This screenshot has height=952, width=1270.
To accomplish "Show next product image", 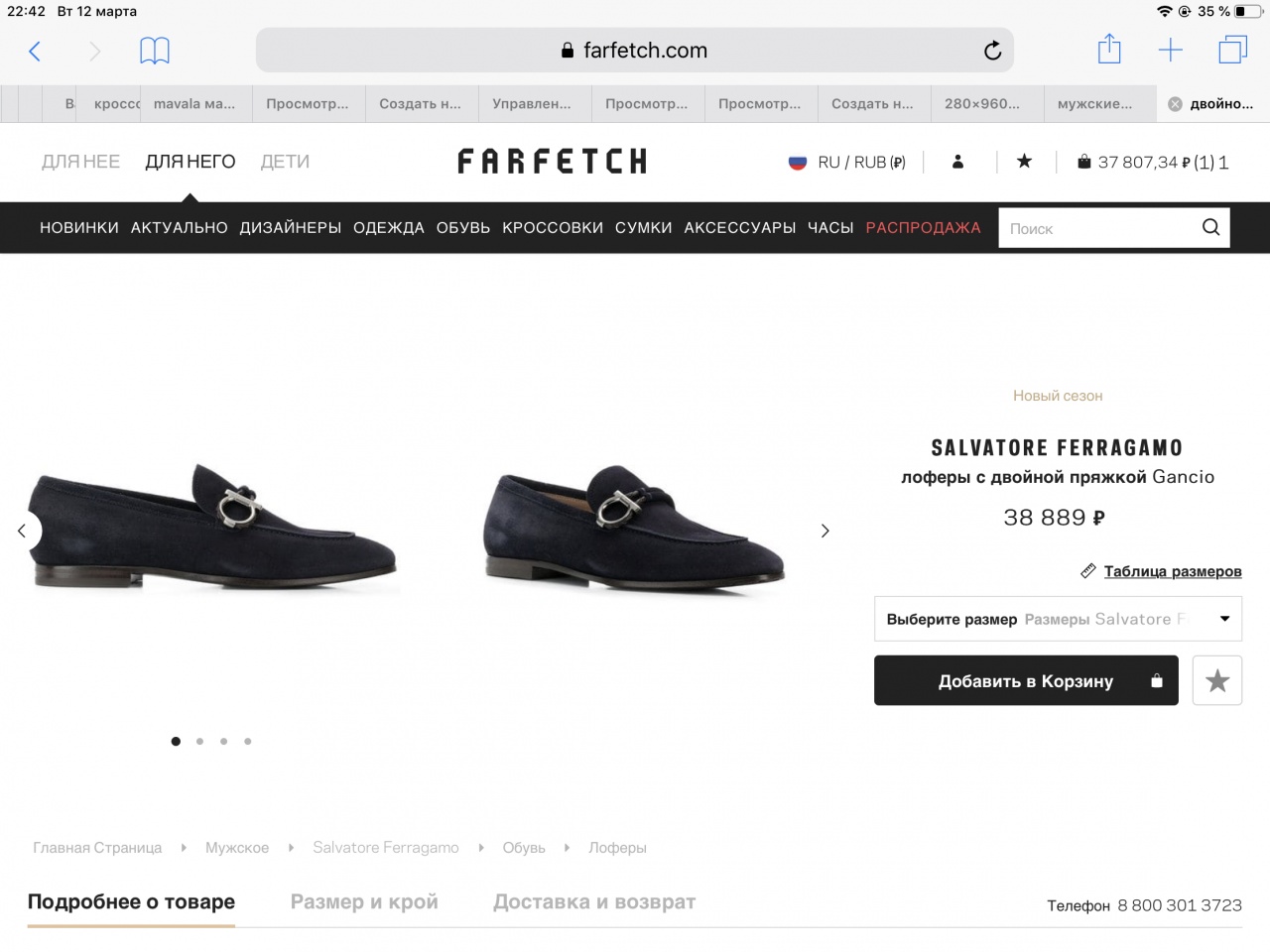I will click(x=825, y=531).
